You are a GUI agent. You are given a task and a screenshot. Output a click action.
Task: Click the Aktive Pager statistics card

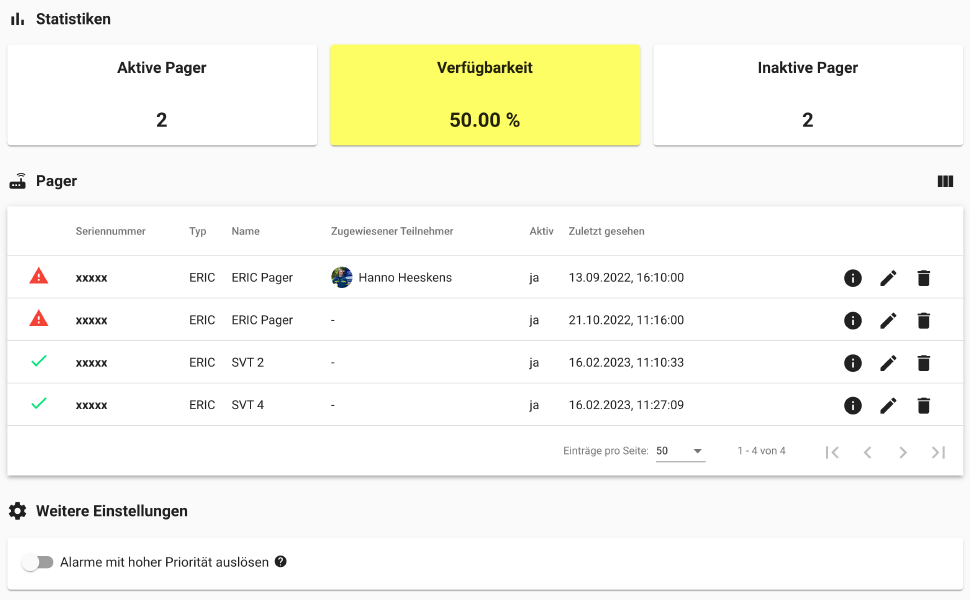(x=162, y=94)
